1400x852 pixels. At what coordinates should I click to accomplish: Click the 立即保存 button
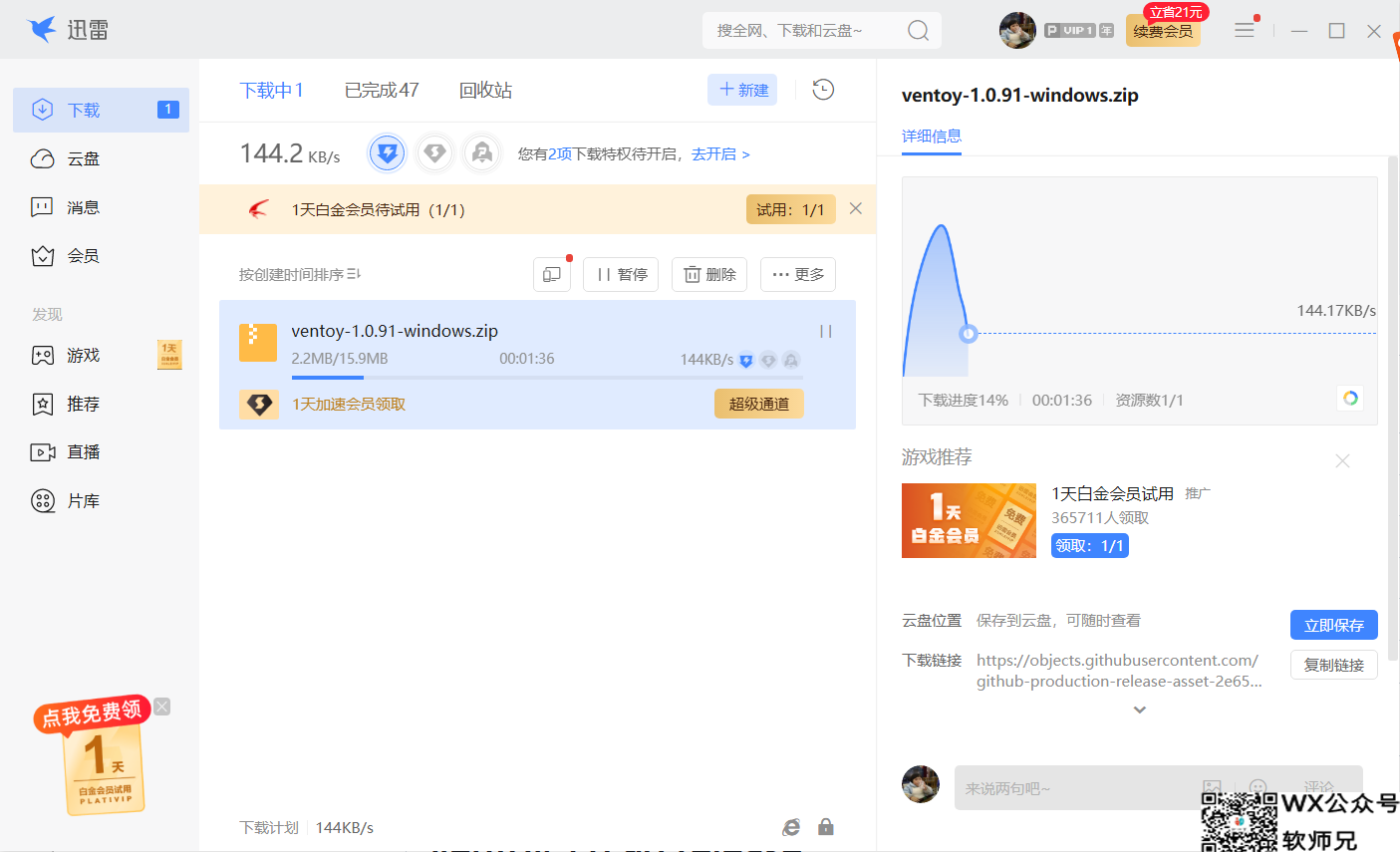(1334, 625)
